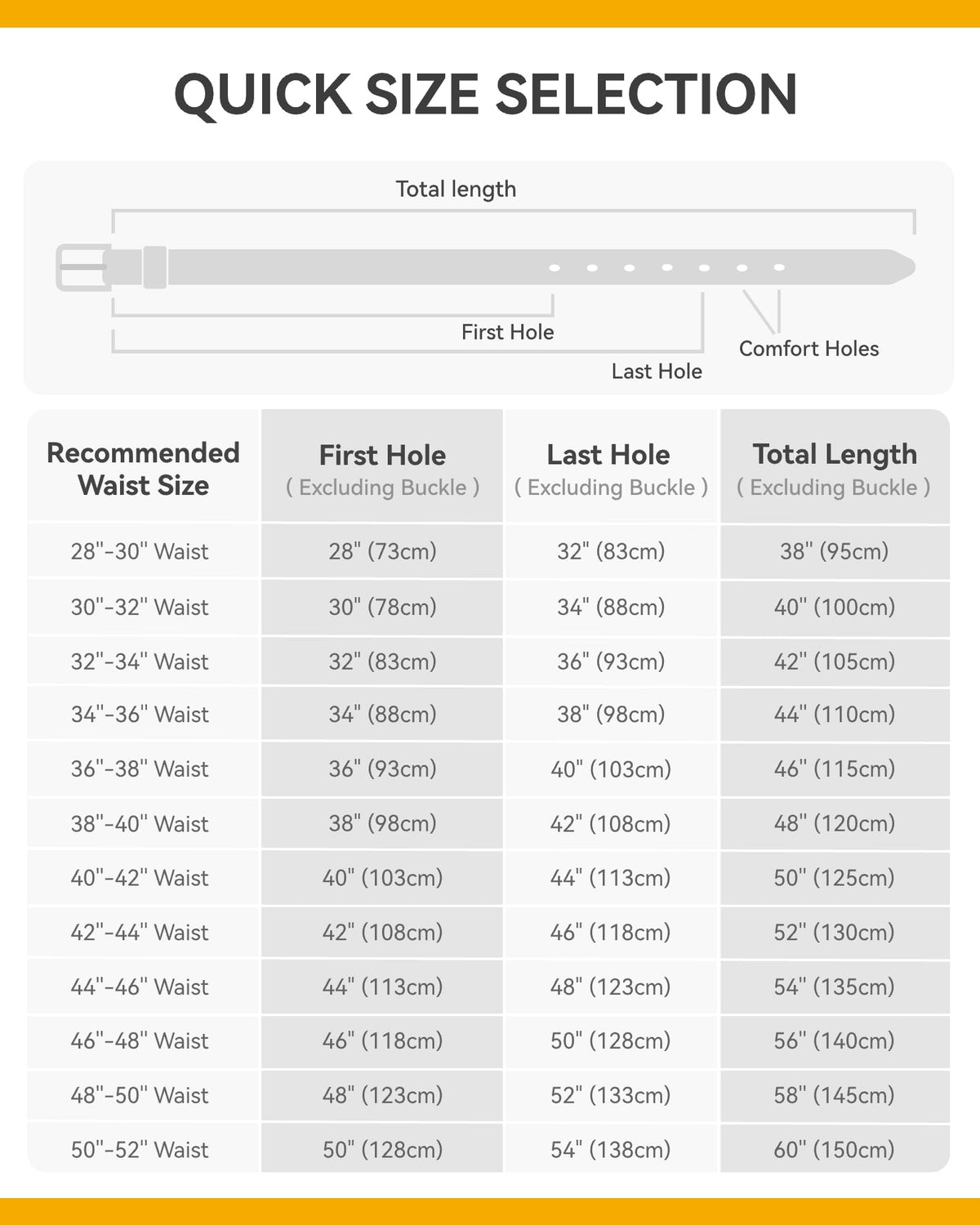Select the 50"-52" Waist row label

coord(140,1150)
